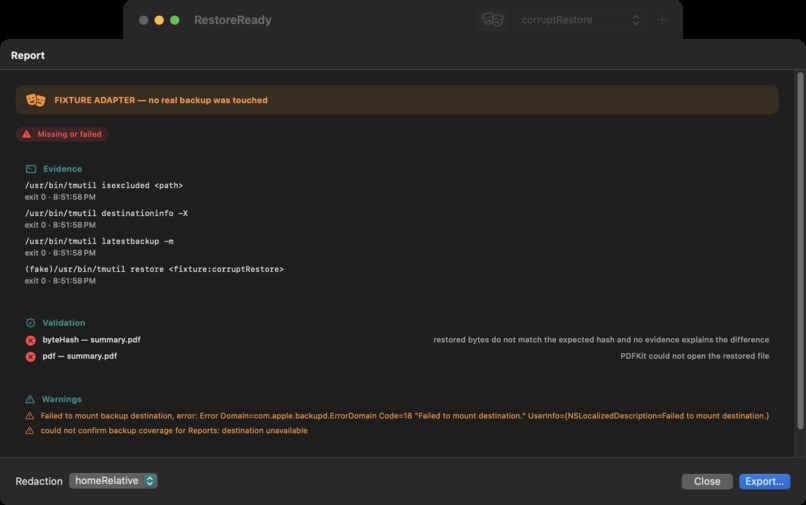Image resolution: width=806 pixels, height=505 pixels.
Task: Click the Evidence section heading
Action: pyautogui.click(x=62, y=169)
